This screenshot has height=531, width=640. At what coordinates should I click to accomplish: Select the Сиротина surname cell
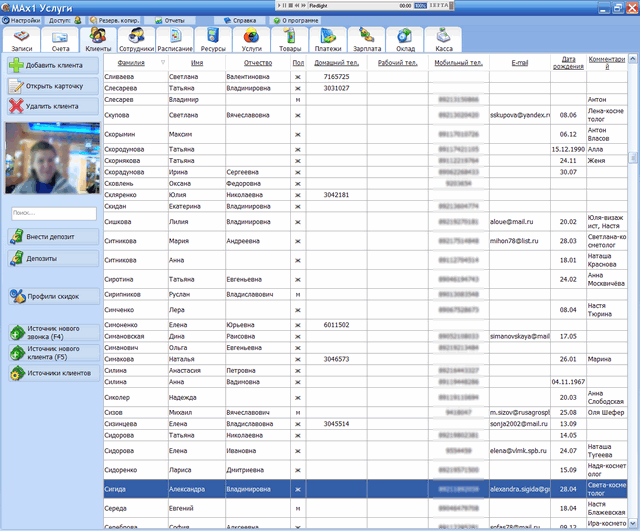136,280
